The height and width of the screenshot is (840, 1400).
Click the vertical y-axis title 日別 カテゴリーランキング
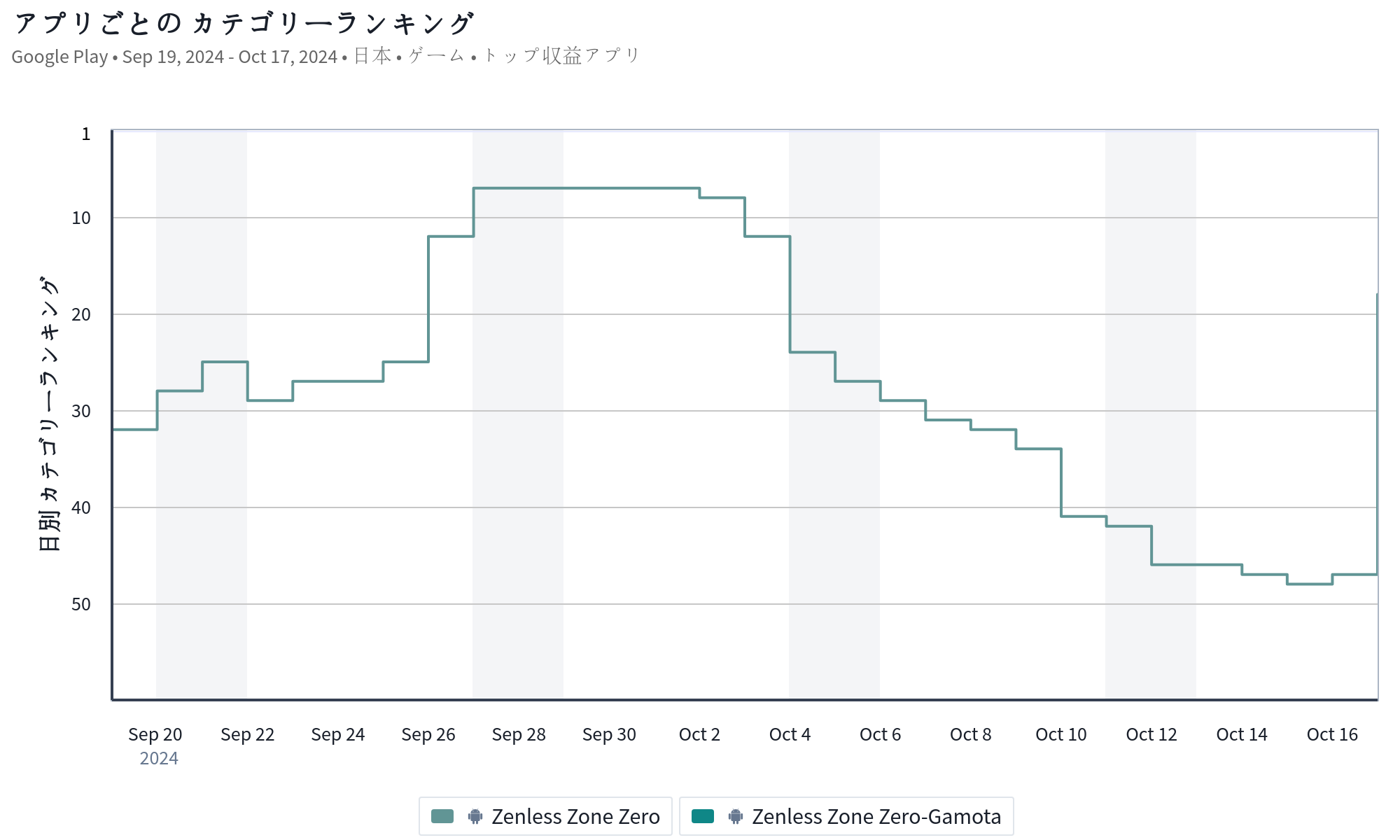50,413
